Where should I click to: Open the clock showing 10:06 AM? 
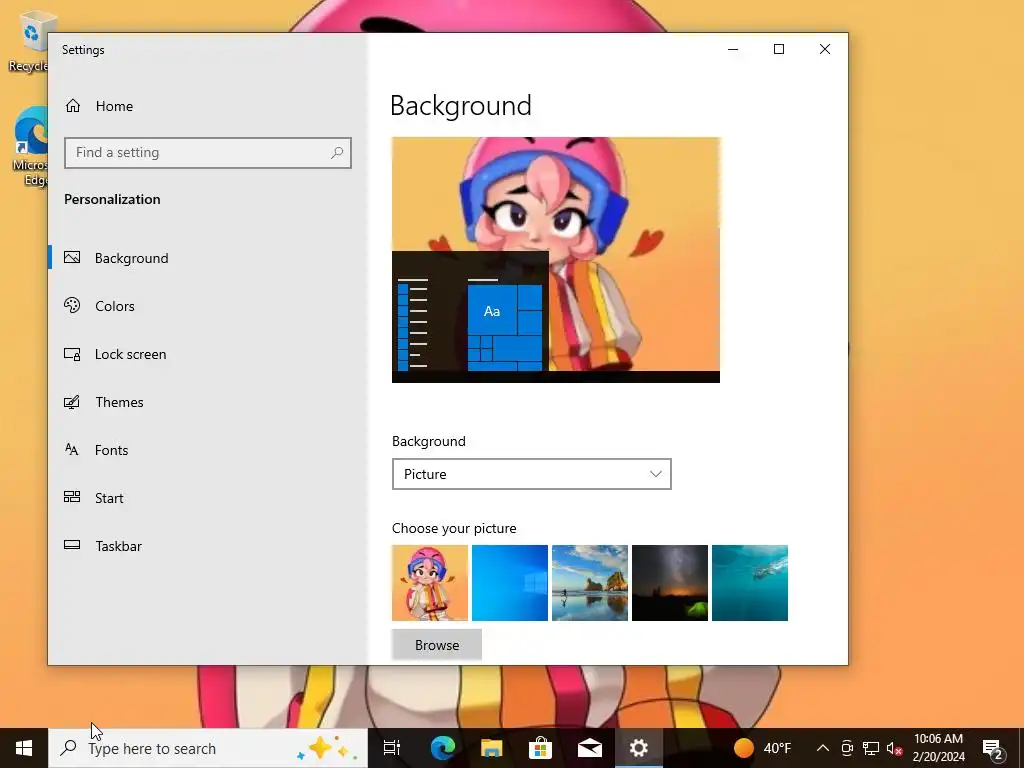click(x=938, y=748)
